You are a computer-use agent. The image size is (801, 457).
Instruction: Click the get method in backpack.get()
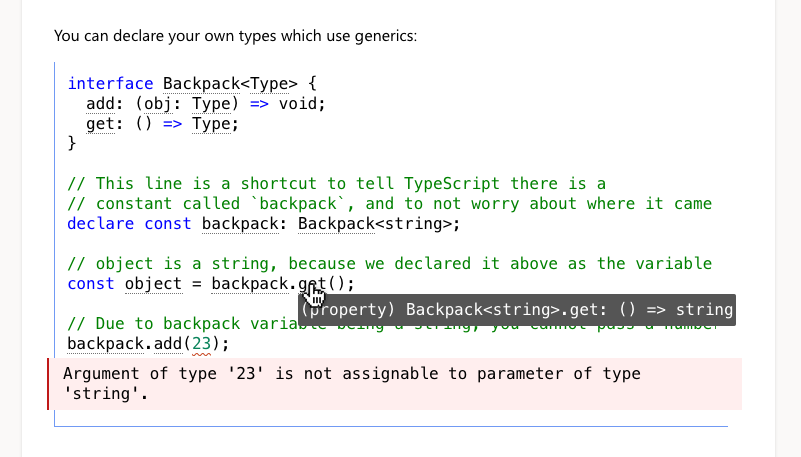(x=312, y=283)
